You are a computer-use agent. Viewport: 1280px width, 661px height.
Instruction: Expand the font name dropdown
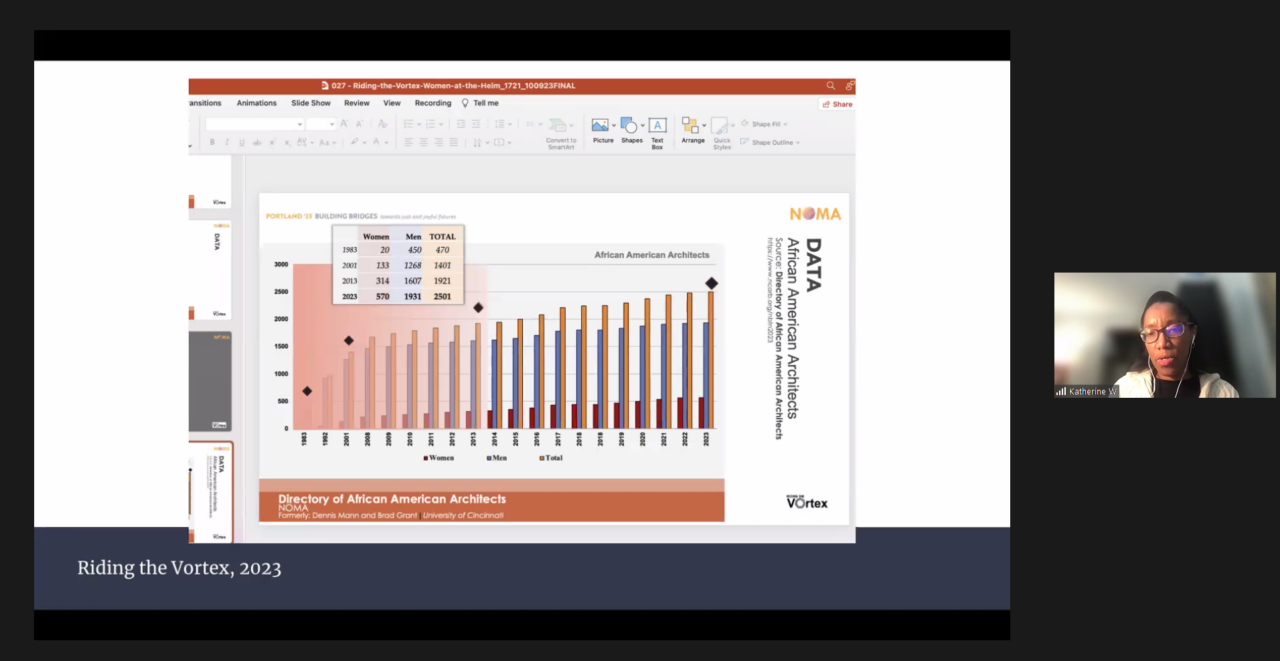[299, 124]
